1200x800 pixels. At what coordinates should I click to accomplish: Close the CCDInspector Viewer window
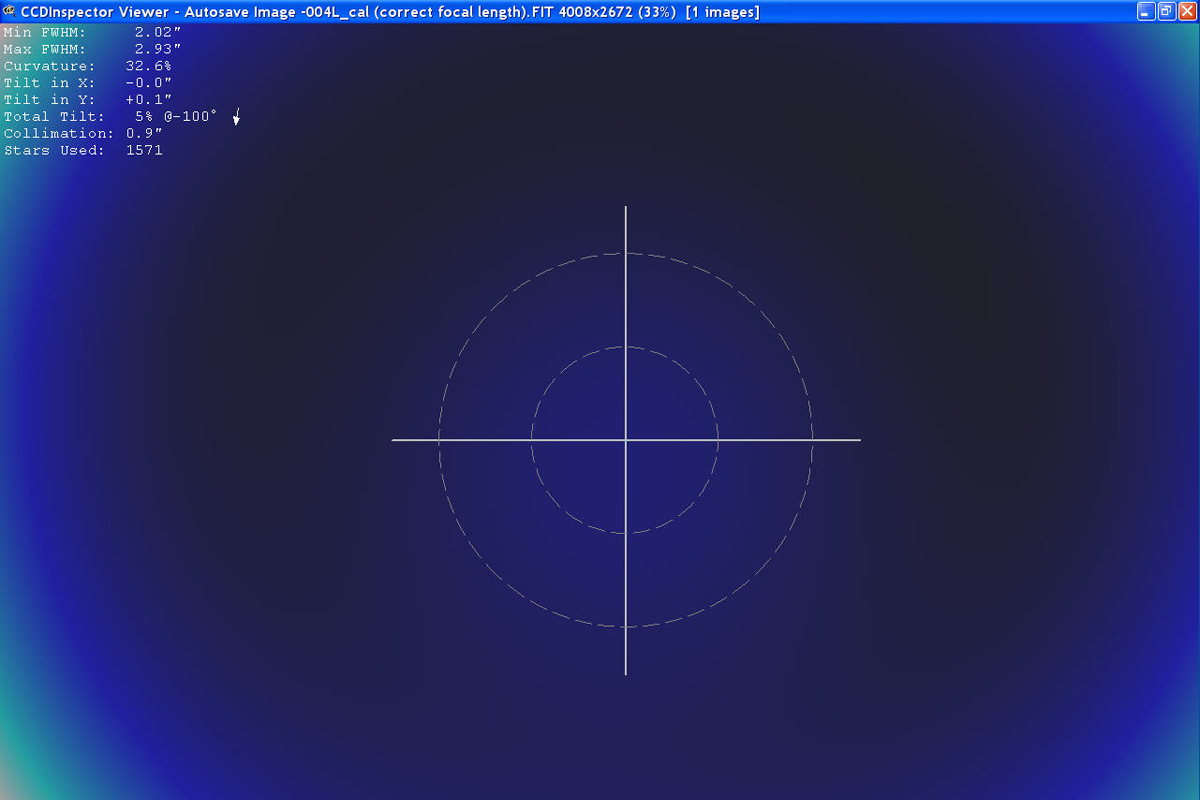coord(1186,11)
